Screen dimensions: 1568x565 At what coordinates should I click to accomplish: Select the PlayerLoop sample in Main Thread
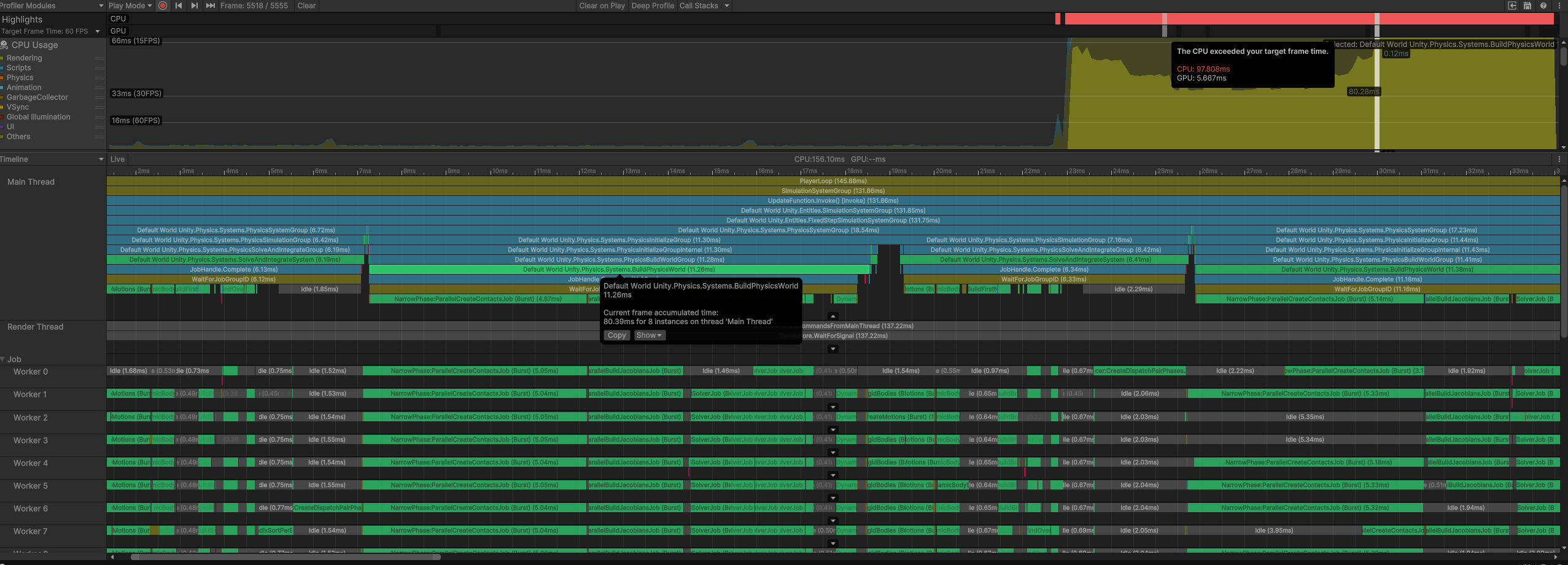[x=833, y=181]
